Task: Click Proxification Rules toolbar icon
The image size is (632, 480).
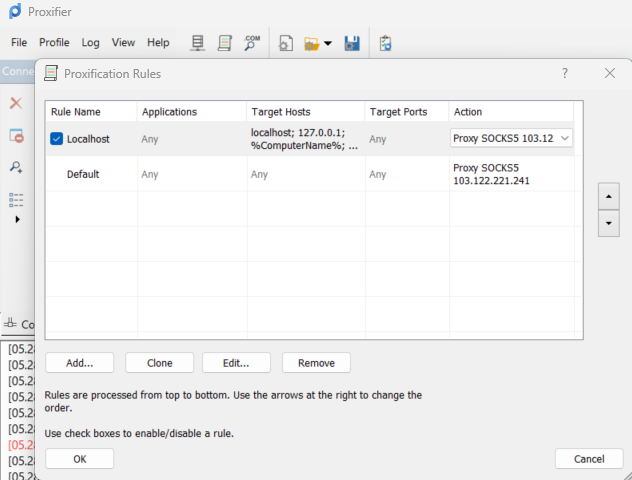Action: tap(225, 43)
